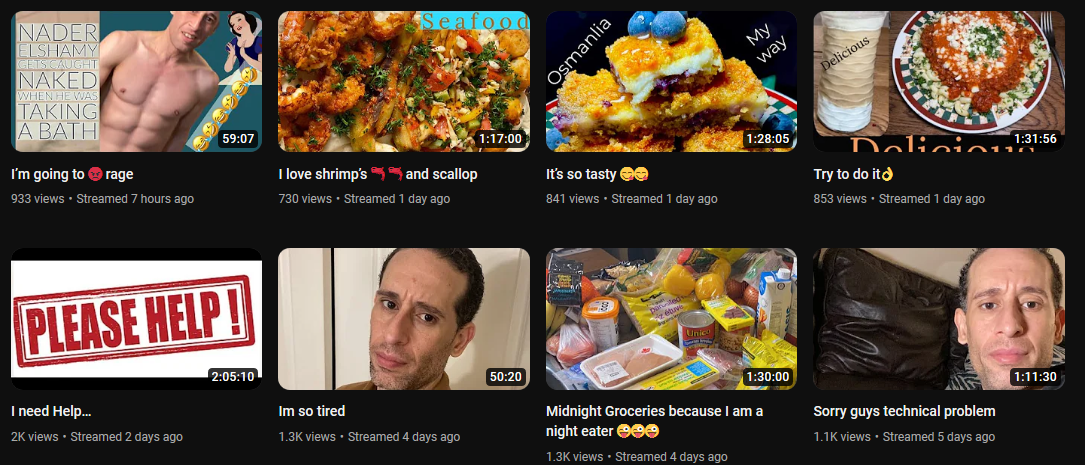Open the Midnight Groceries video thumbnail
The height and width of the screenshot is (465, 1085).
coord(671,319)
